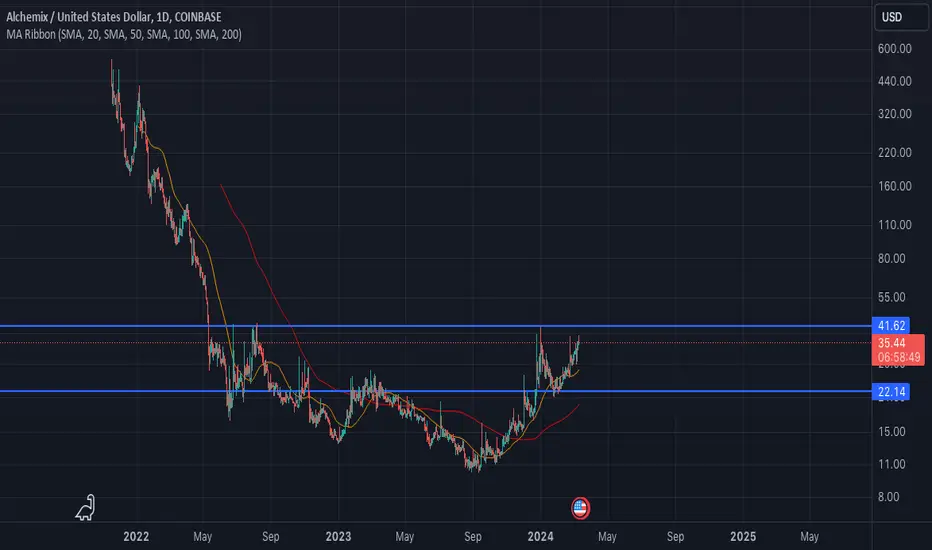Click the 2025 time axis label
The image size is (932, 550).
[743, 536]
